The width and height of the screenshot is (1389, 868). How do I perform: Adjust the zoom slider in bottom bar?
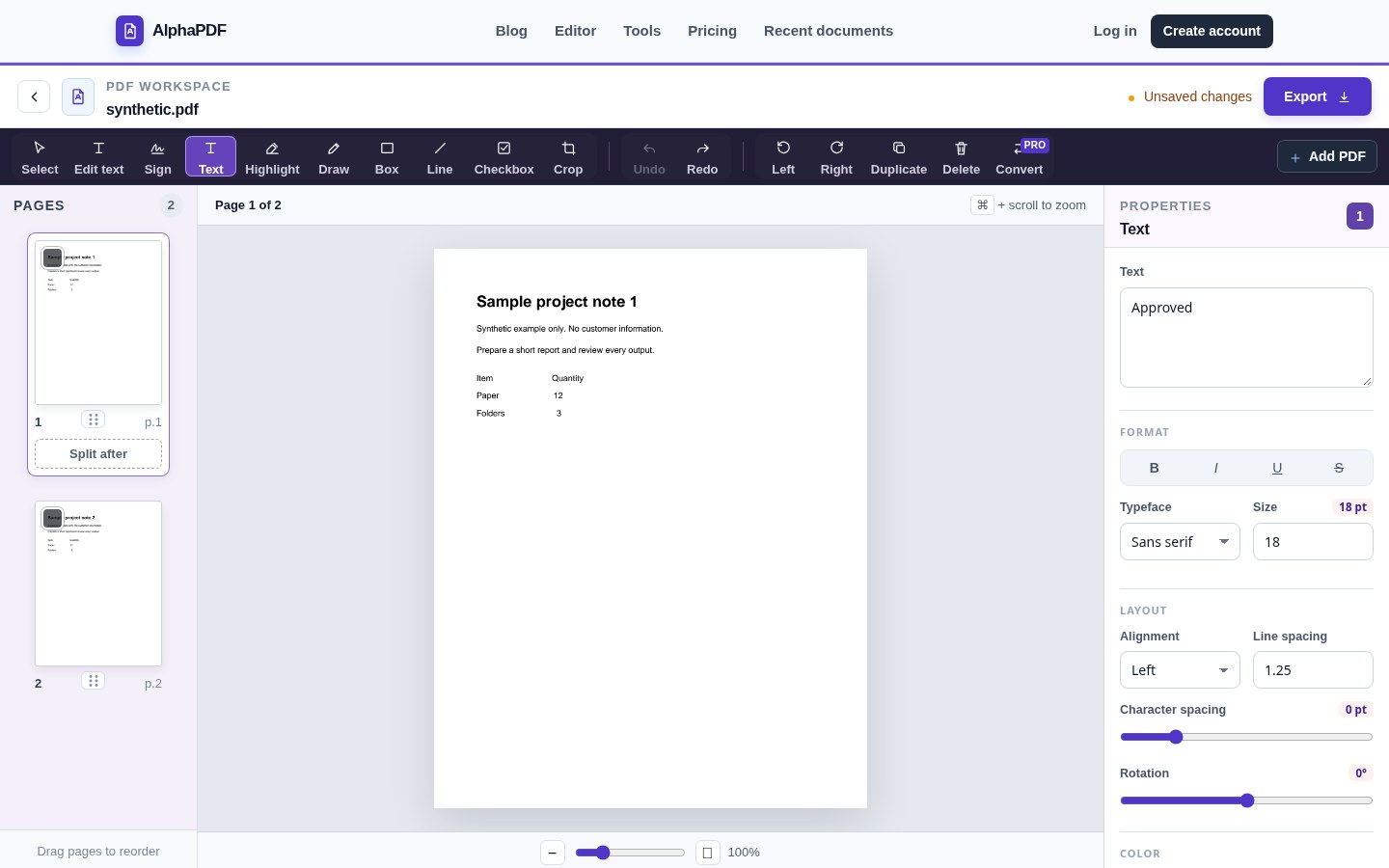(x=630, y=853)
